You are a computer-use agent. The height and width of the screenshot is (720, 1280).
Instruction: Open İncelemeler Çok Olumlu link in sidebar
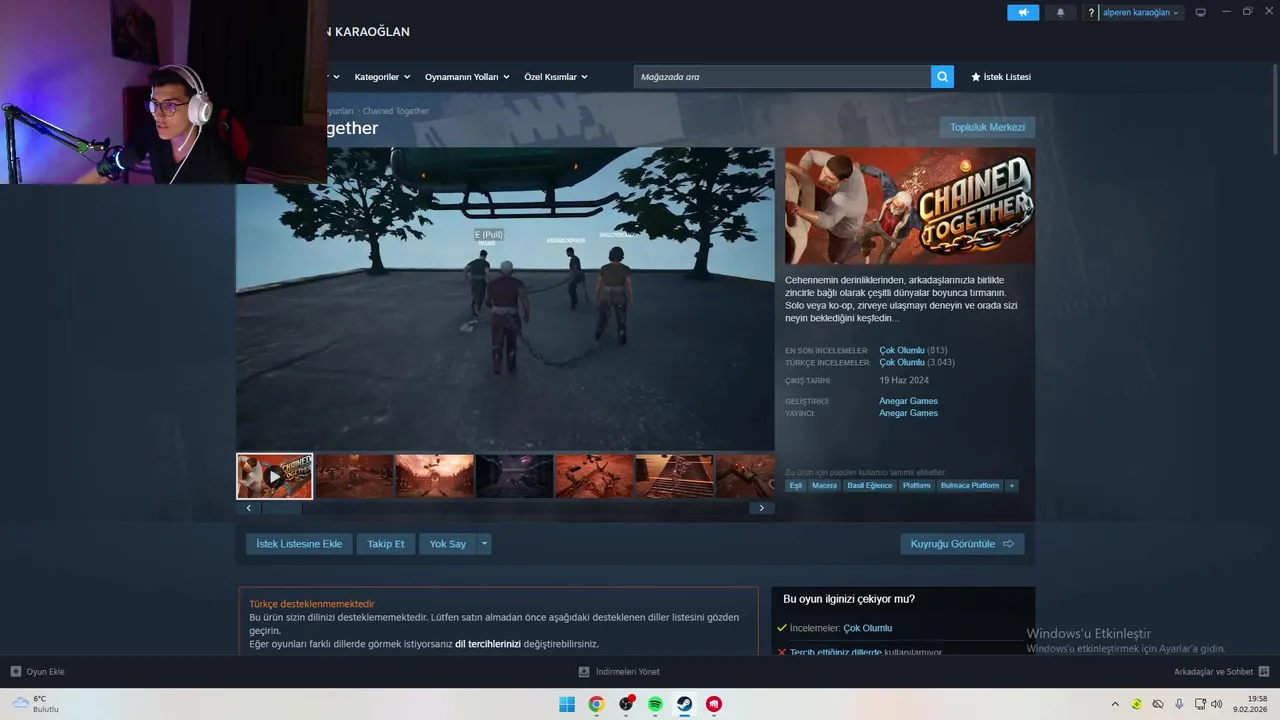[867, 628]
